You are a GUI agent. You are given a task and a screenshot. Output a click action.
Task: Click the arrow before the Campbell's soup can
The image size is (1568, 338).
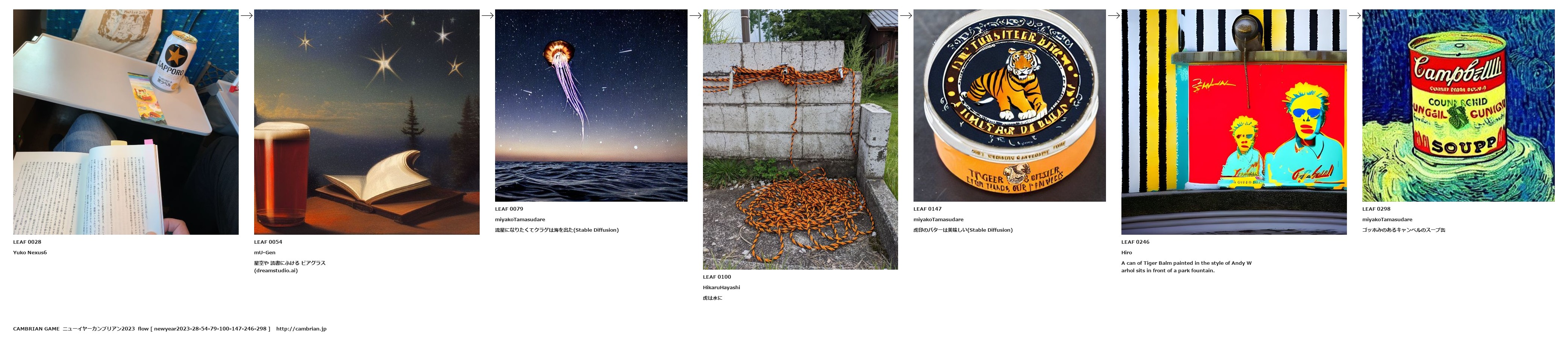point(1354,16)
